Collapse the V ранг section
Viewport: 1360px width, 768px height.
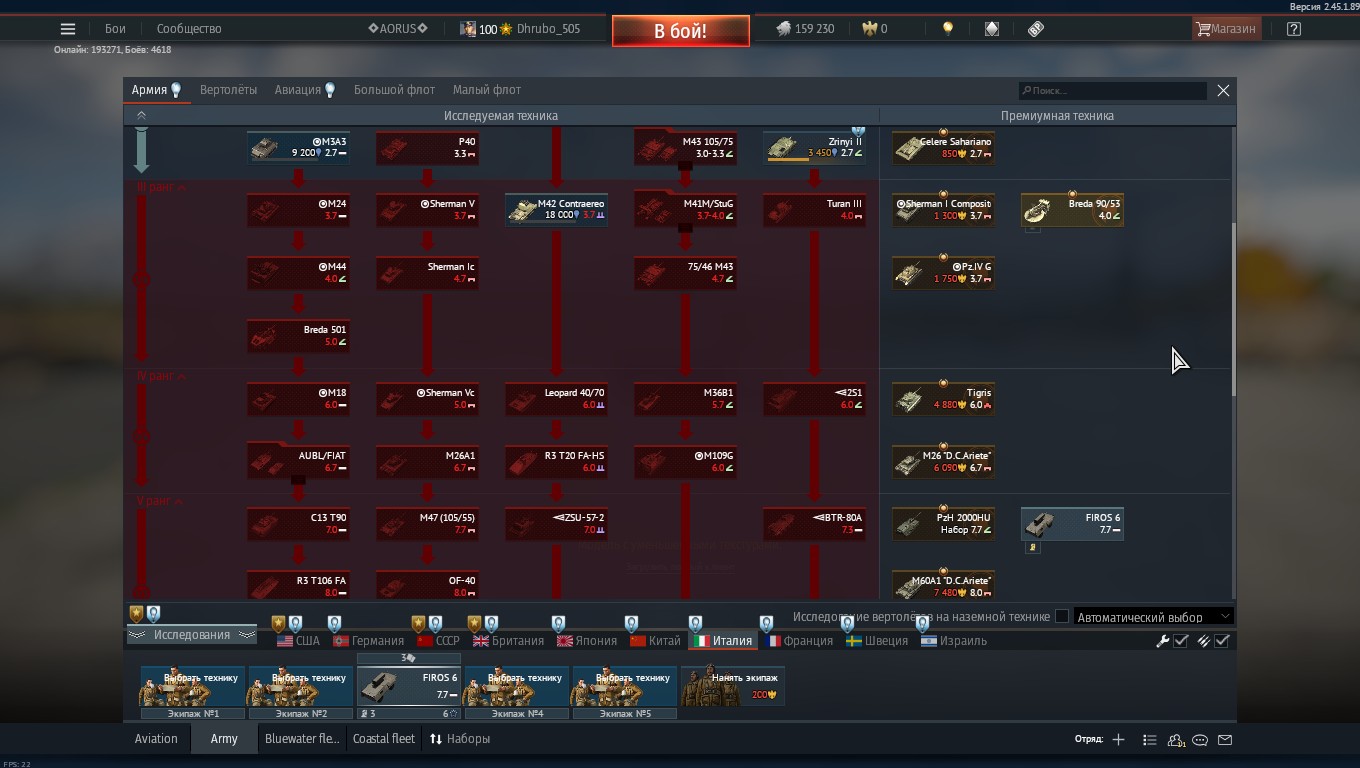[x=159, y=501]
